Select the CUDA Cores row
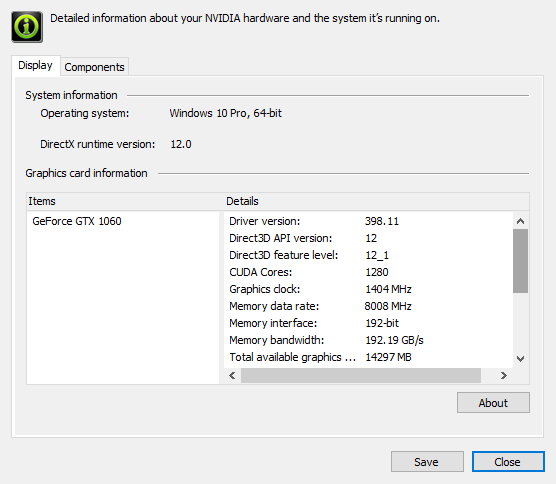Image resolution: width=556 pixels, height=484 pixels. click(368, 272)
